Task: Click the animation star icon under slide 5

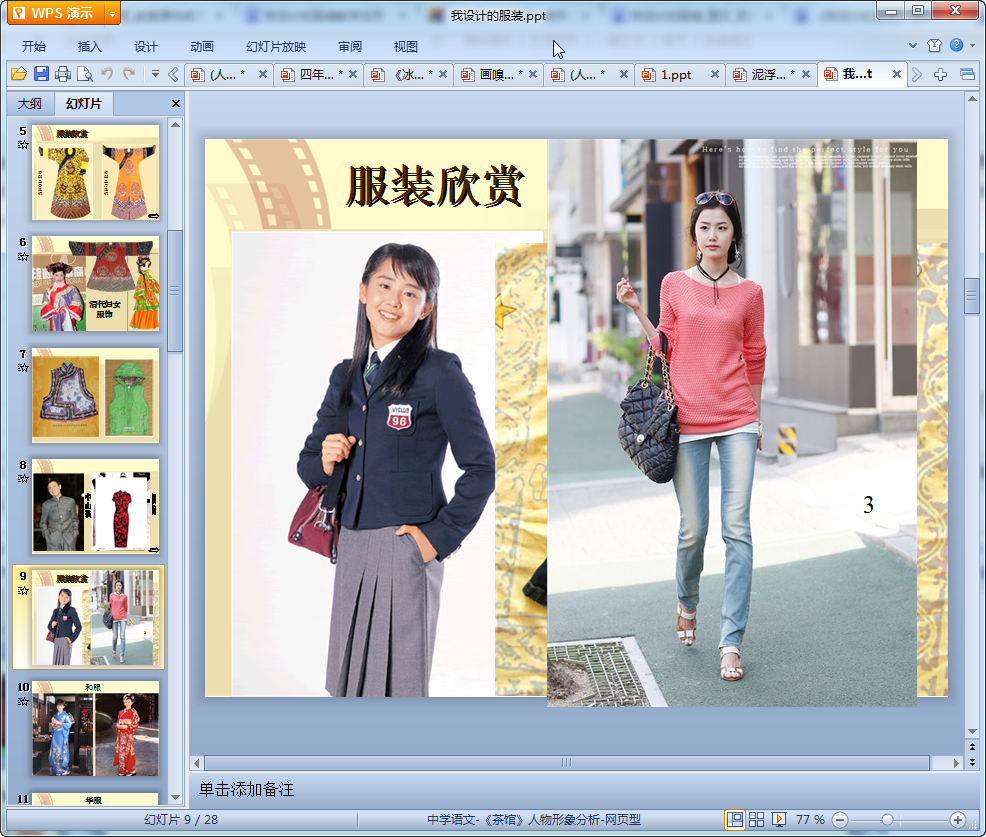Action: click(23, 145)
